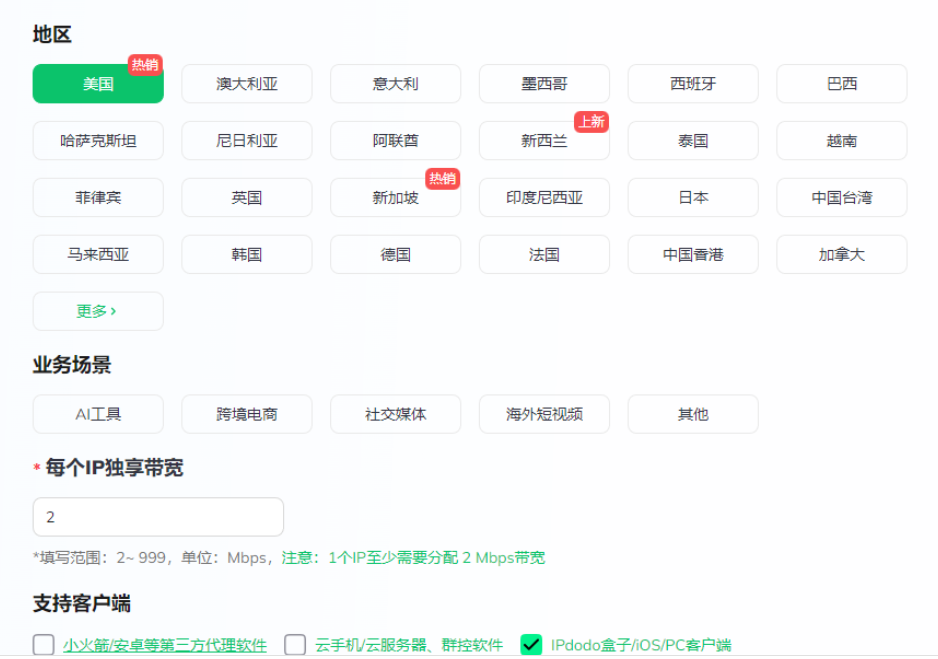Select 中国香港 region

[693, 255]
